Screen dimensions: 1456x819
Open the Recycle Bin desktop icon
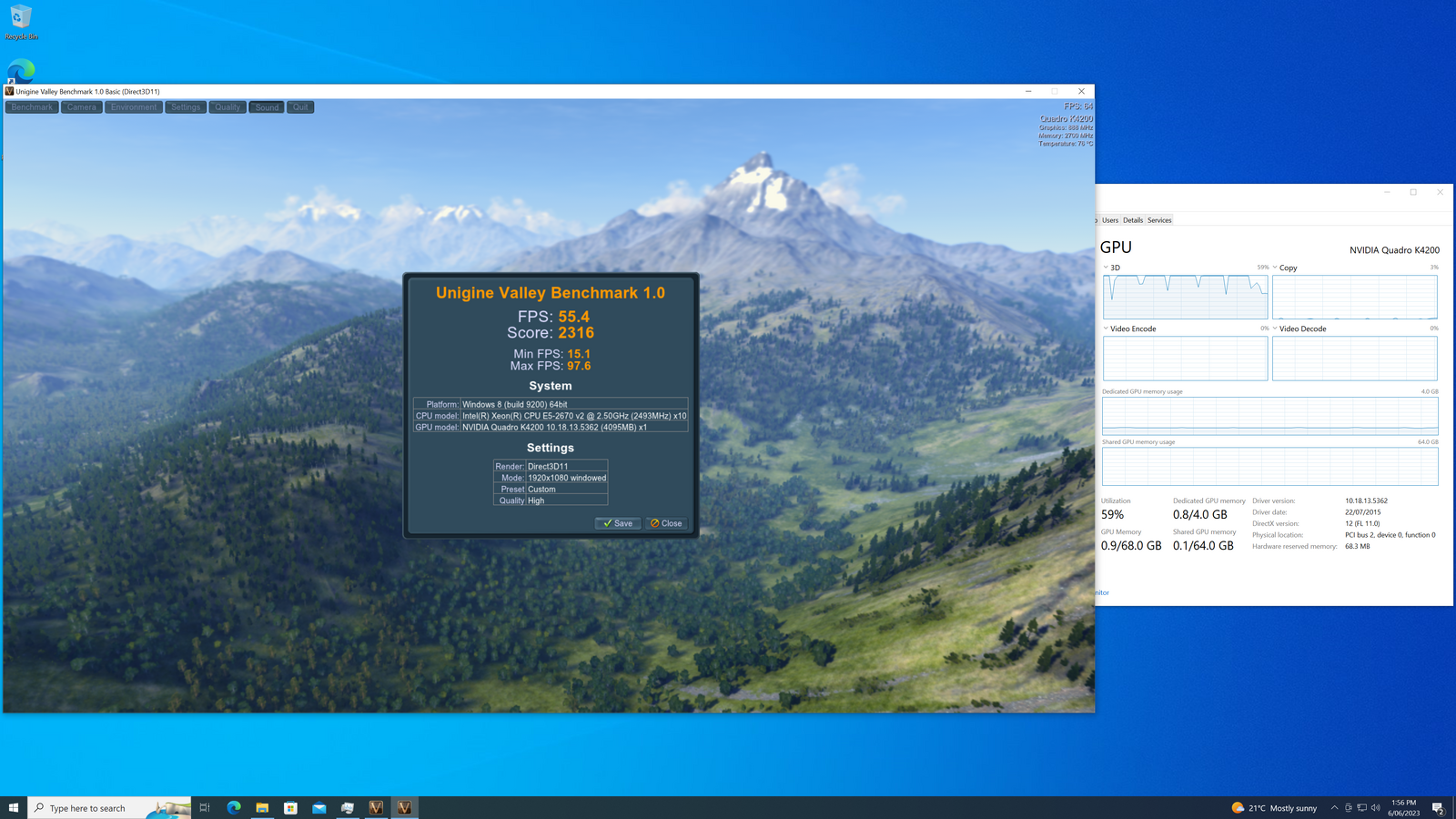coord(20,23)
